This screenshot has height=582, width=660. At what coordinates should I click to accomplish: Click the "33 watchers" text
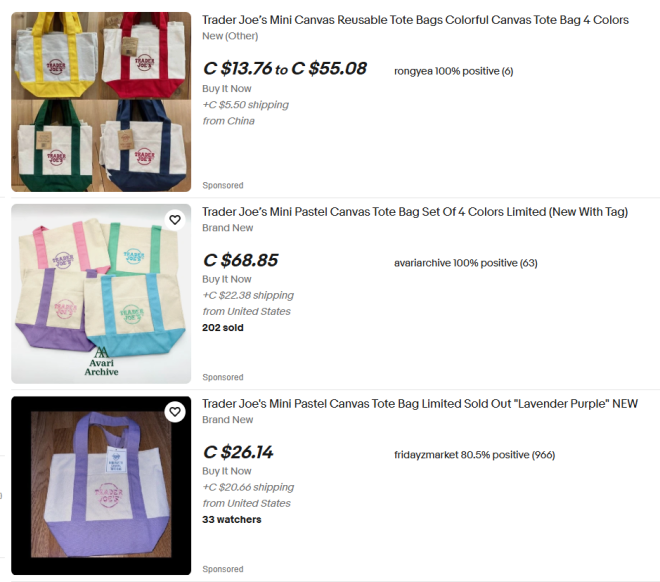(231, 519)
